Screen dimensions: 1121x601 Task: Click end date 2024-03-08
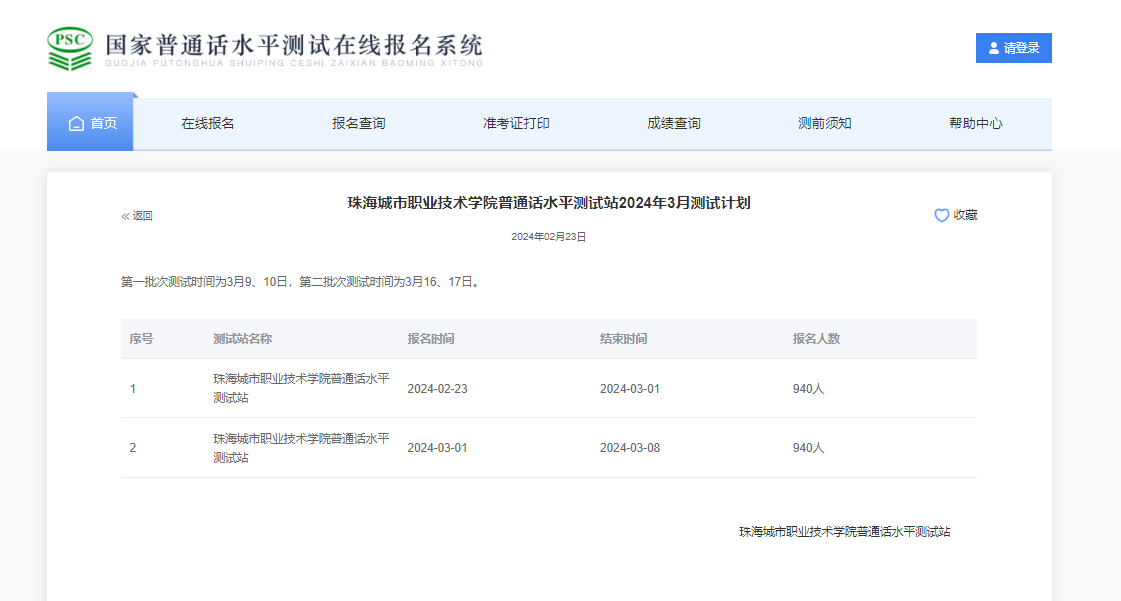point(630,448)
